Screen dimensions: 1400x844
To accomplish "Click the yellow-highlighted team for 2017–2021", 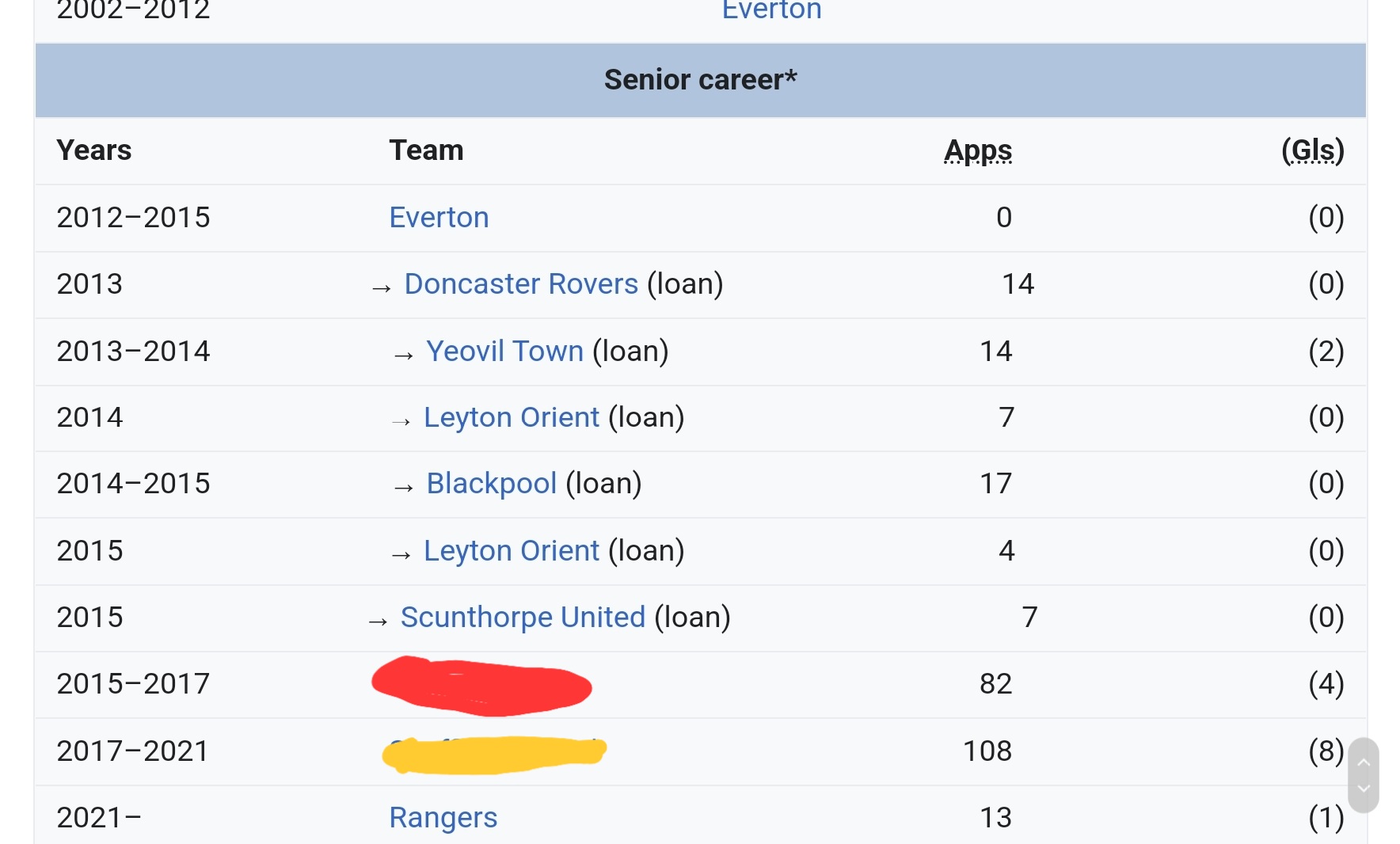I will pyautogui.click(x=494, y=753).
